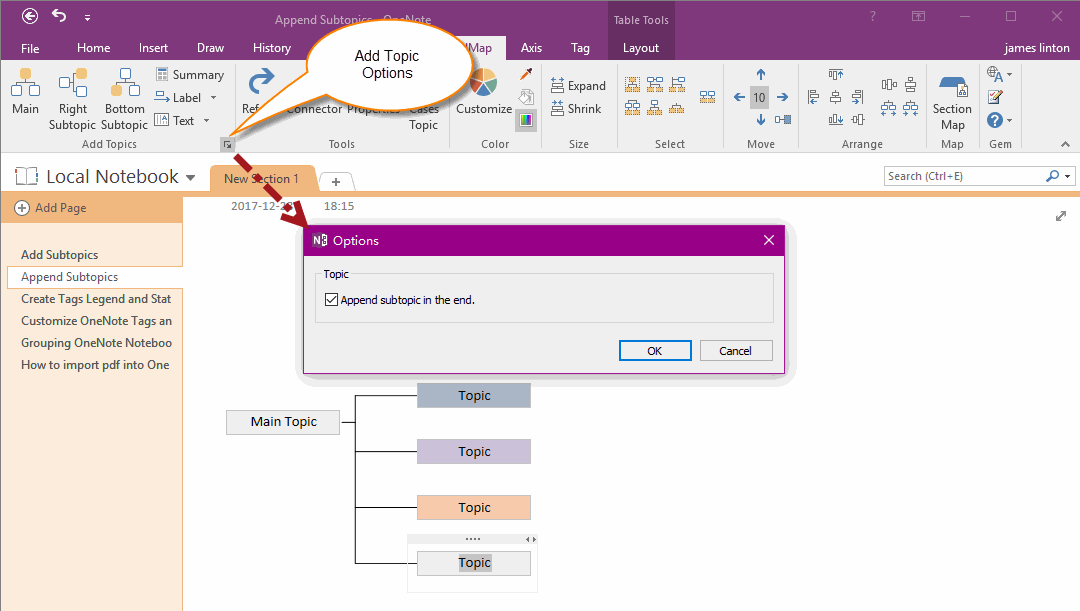The width and height of the screenshot is (1080, 611).
Task: Open the Add Topics dialog launcher
Action: pos(227,145)
